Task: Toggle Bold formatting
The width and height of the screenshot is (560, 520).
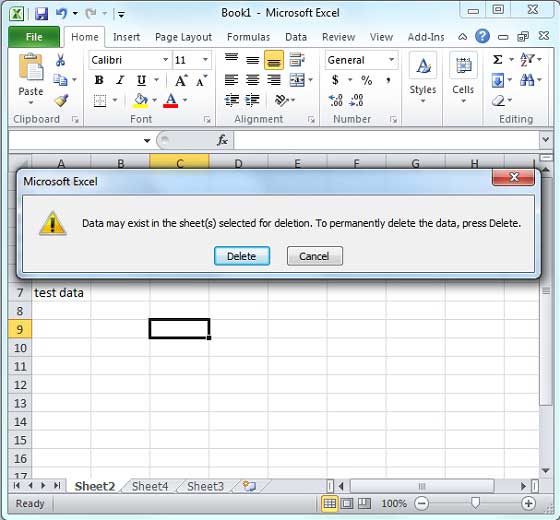Action: tap(99, 80)
